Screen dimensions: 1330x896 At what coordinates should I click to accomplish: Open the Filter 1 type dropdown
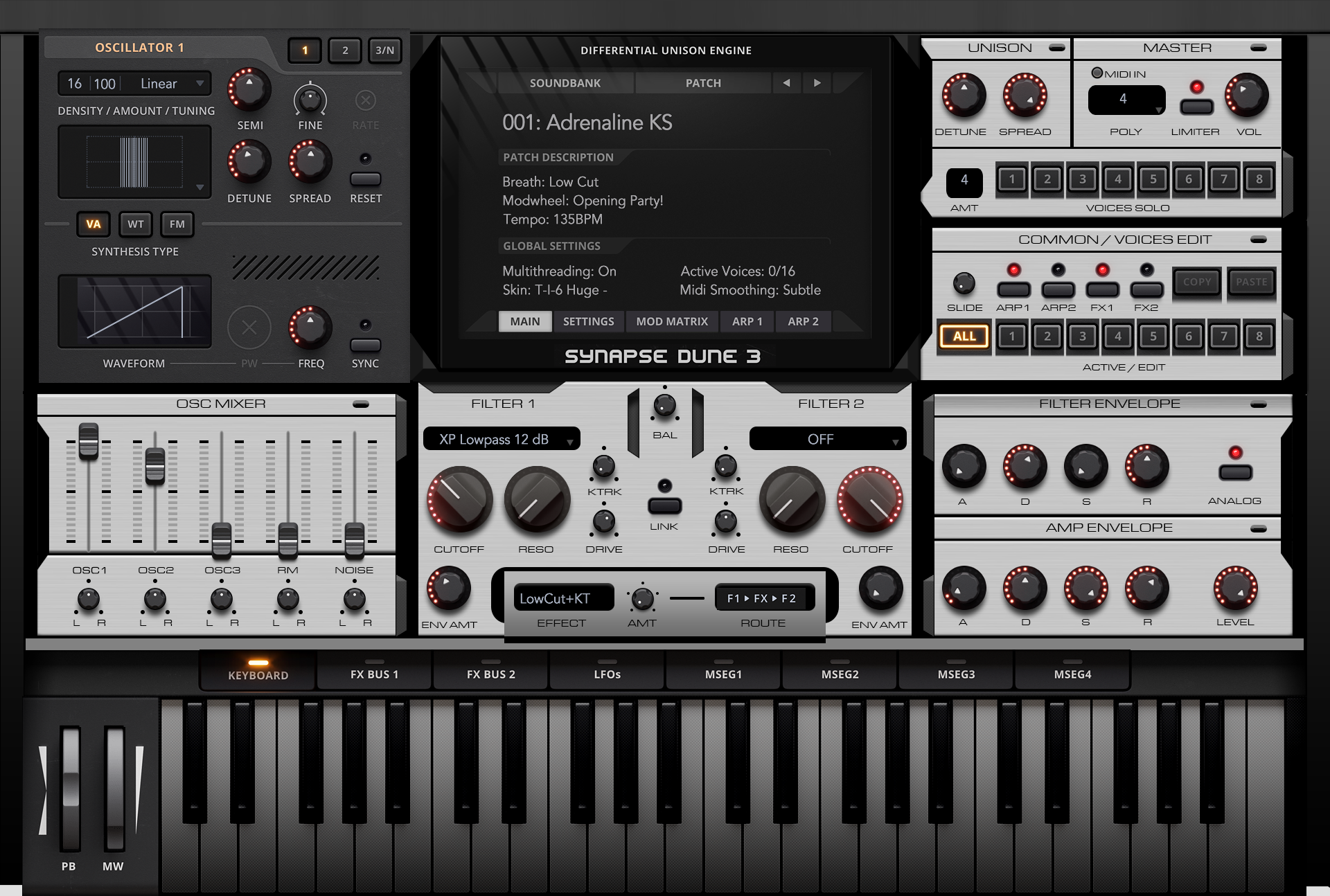pos(502,439)
